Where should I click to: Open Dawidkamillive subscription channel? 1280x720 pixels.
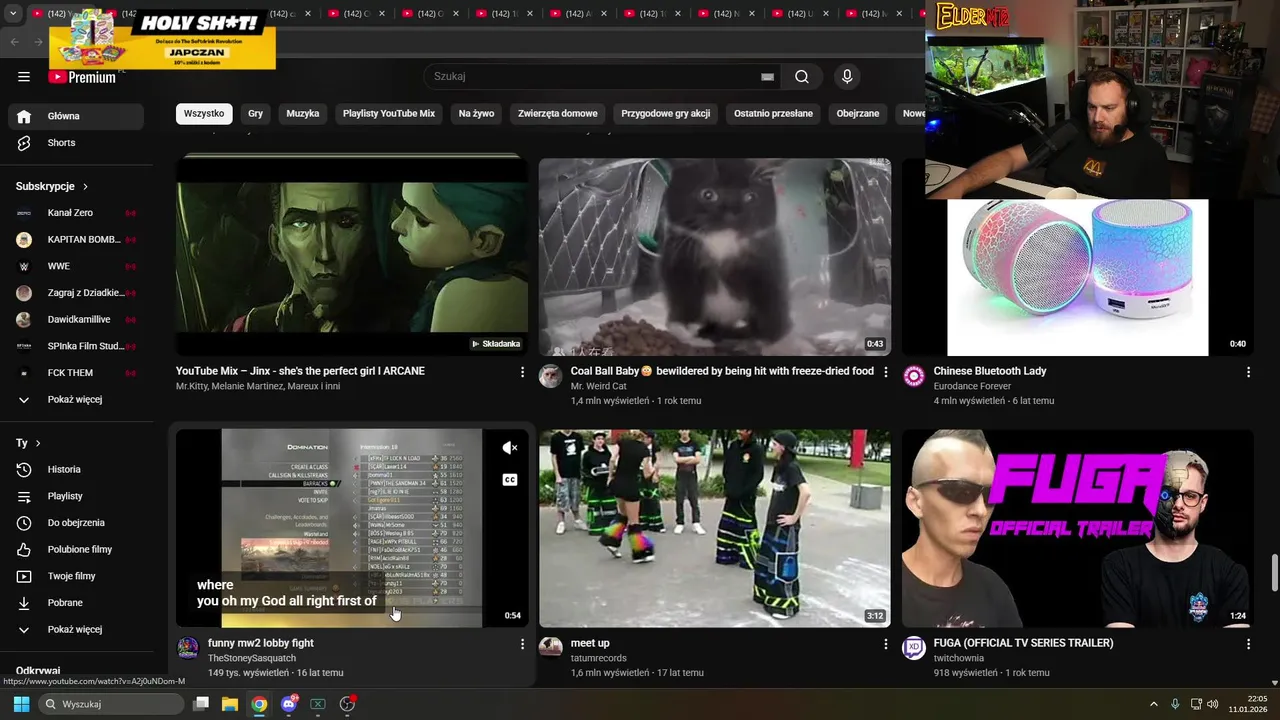(x=76, y=320)
